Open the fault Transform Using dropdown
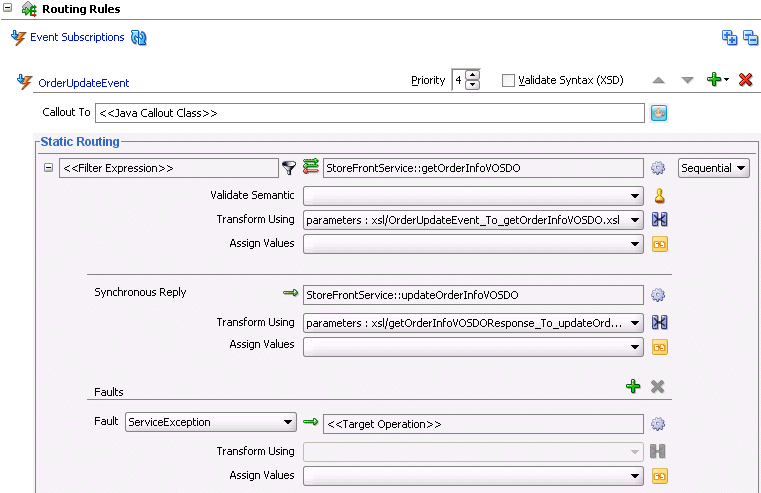Viewport: 761px width, 493px height. [473, 452]
